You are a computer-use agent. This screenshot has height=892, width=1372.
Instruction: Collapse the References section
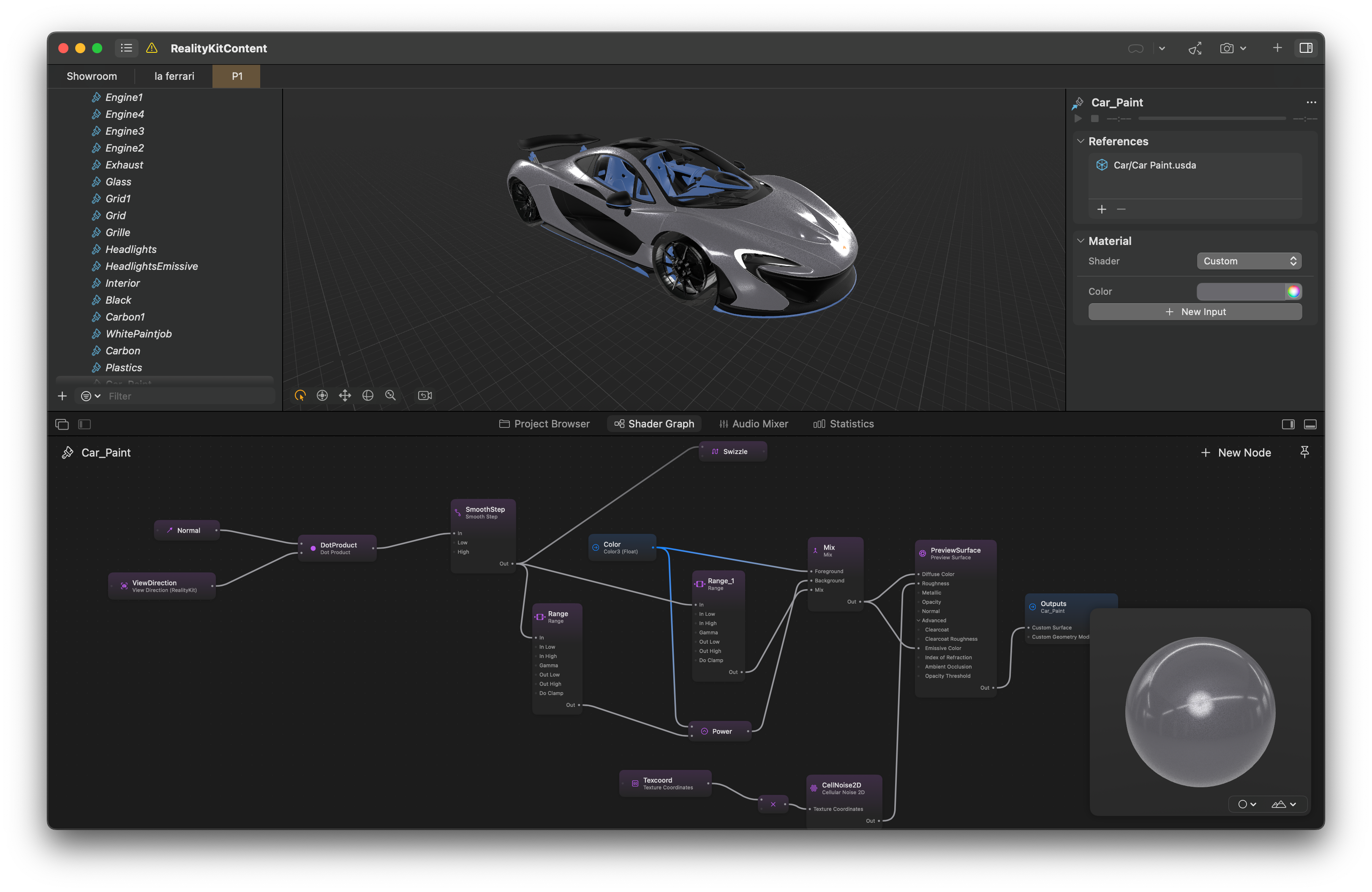[x=1080, y=141]
